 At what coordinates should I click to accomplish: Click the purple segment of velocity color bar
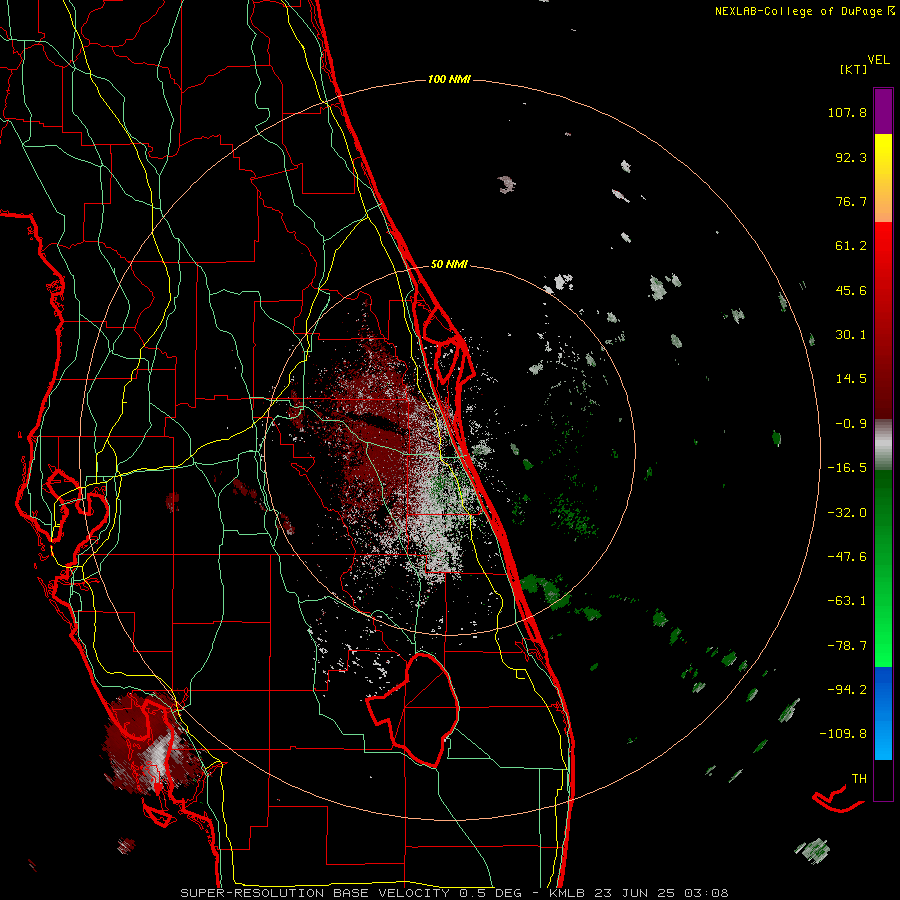pyautogui.click(x=883, y=111)
